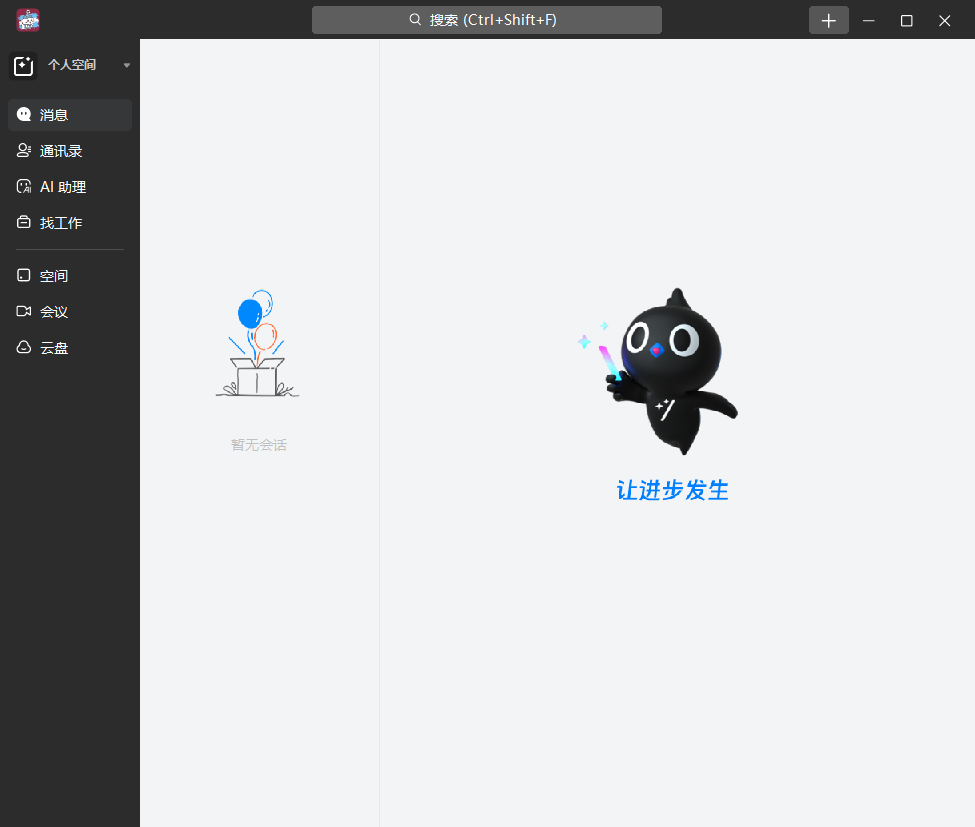The height and width of the screenshot is (827, 975).
Task: Expand the 个人空间 workspace dropdown arrow
Action: pos(127,65)
